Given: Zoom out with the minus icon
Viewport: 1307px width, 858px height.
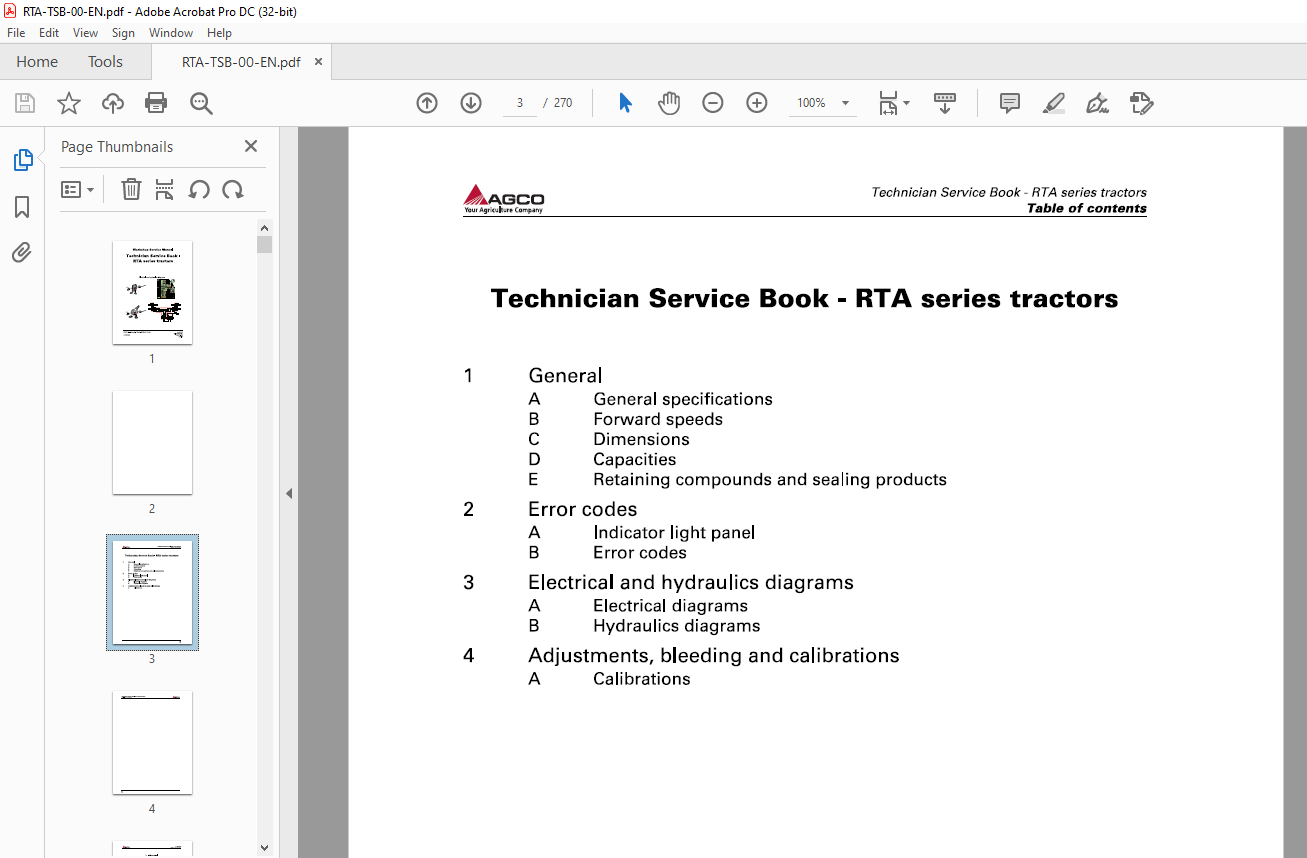Looking at the screenshot, I should 713,103.
